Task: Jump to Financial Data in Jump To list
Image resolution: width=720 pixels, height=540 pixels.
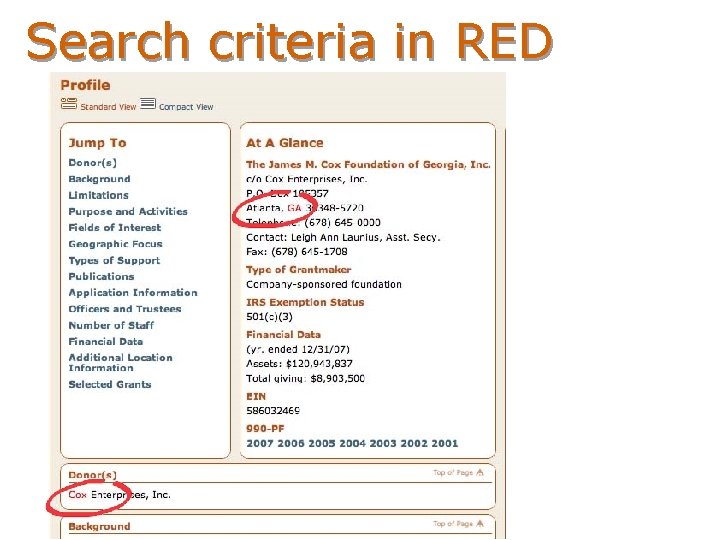Action: pyautogui.click(x=105, y=341)
